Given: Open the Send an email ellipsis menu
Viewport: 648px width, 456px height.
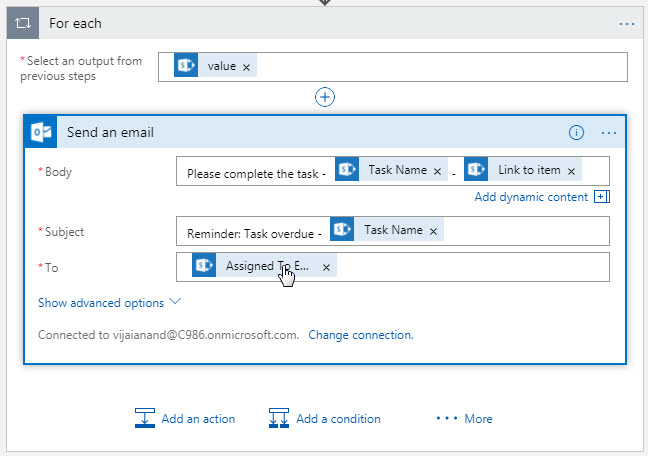Looking at the screenshot, I should click(x=609, y=132).
